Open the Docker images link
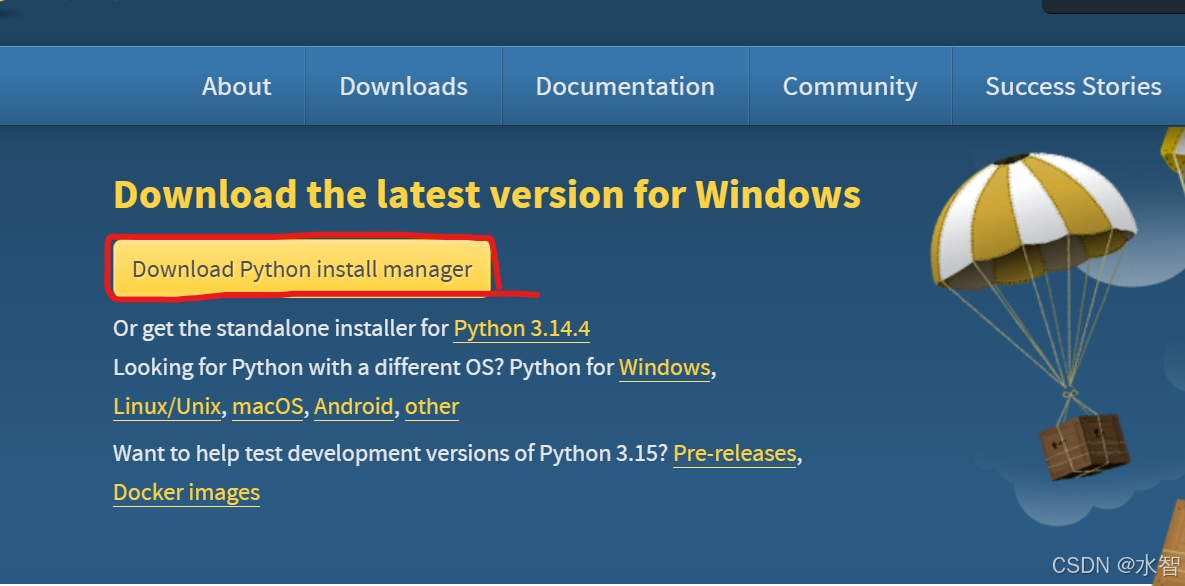 (187, 493)
